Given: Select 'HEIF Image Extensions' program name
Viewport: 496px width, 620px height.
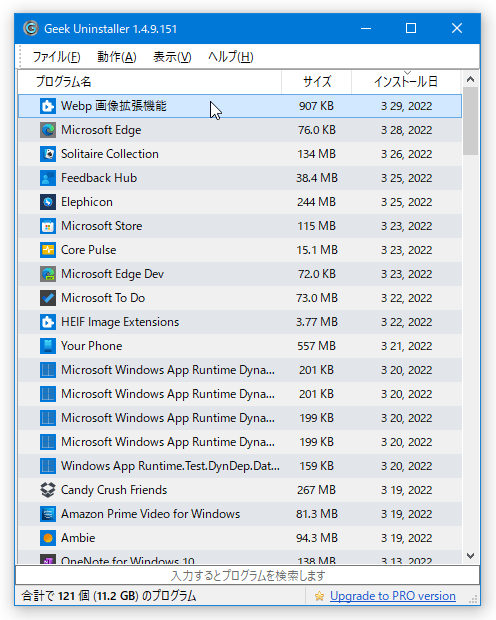Looking at the screenshot, I should 120,322.
